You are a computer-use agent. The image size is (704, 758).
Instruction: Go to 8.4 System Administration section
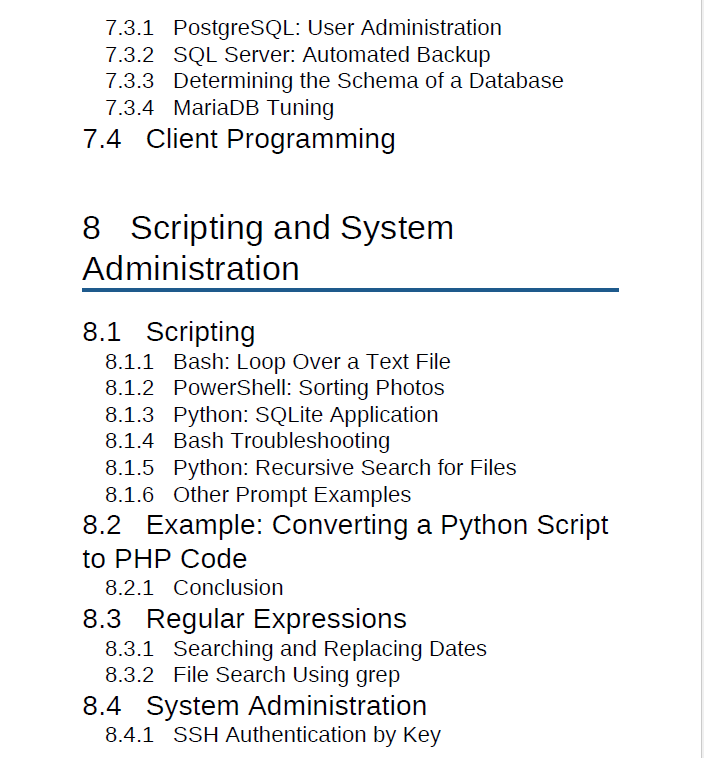pos(255,706)
